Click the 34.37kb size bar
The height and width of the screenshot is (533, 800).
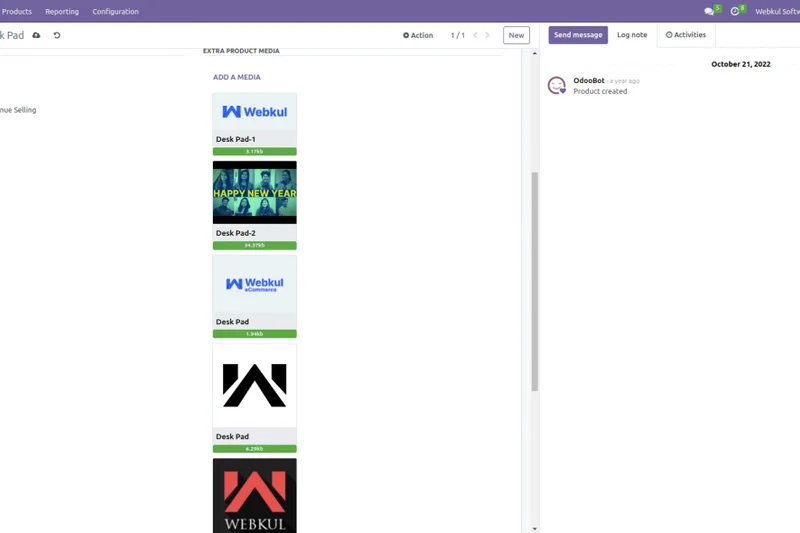tap(255, 245)
